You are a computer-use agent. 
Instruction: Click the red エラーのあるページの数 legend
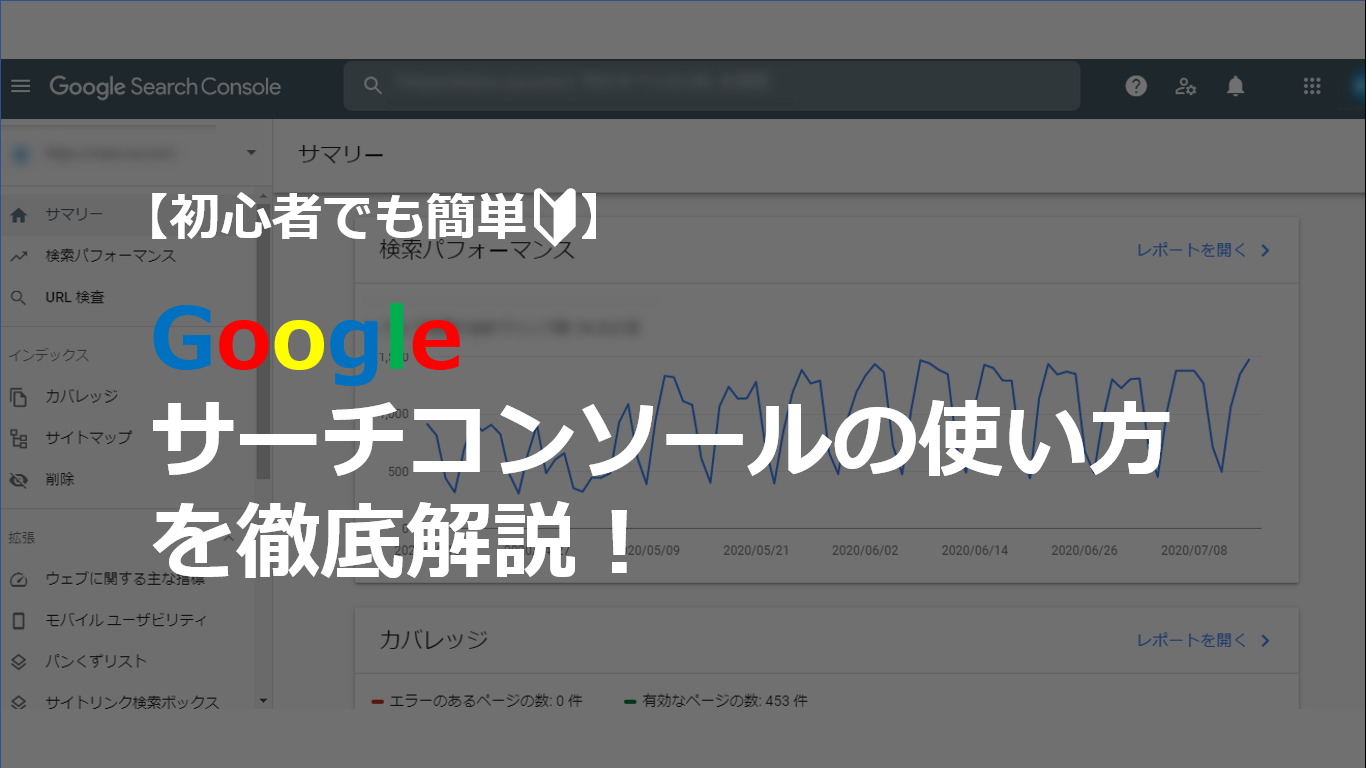[x=476, y=701]
